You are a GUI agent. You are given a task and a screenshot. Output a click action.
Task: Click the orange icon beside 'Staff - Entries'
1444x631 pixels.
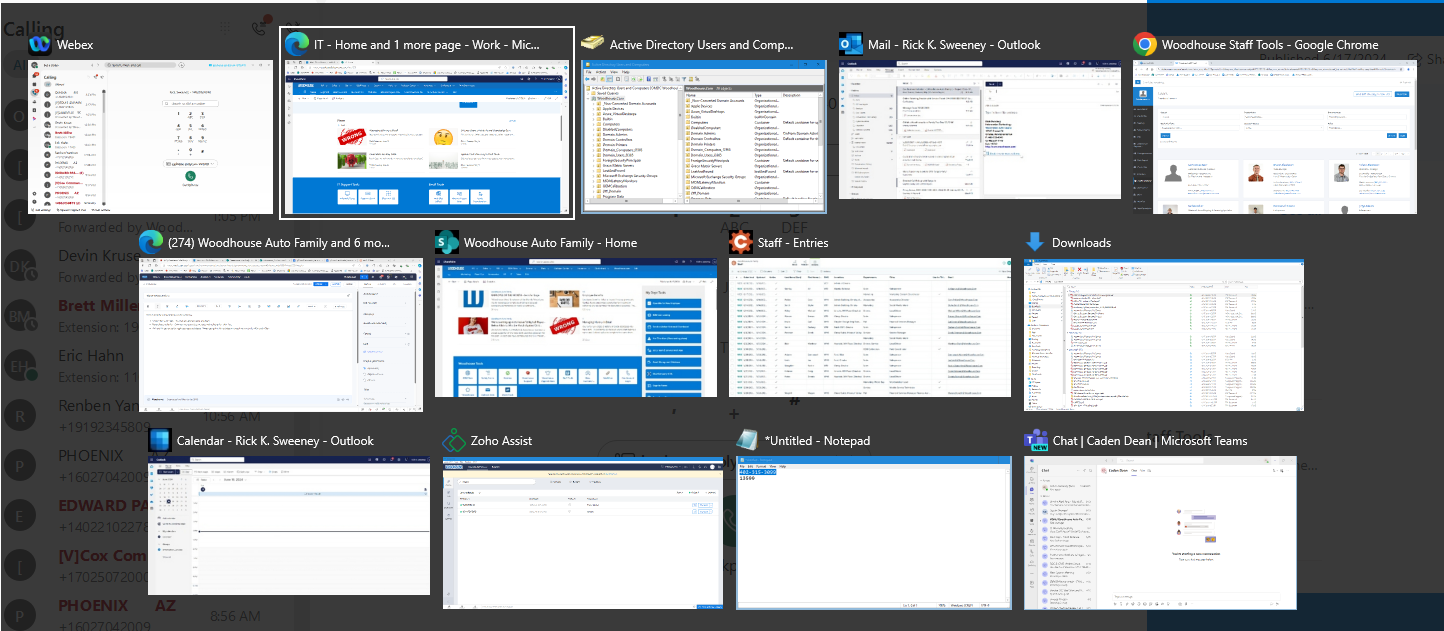[x=741, y=242]
